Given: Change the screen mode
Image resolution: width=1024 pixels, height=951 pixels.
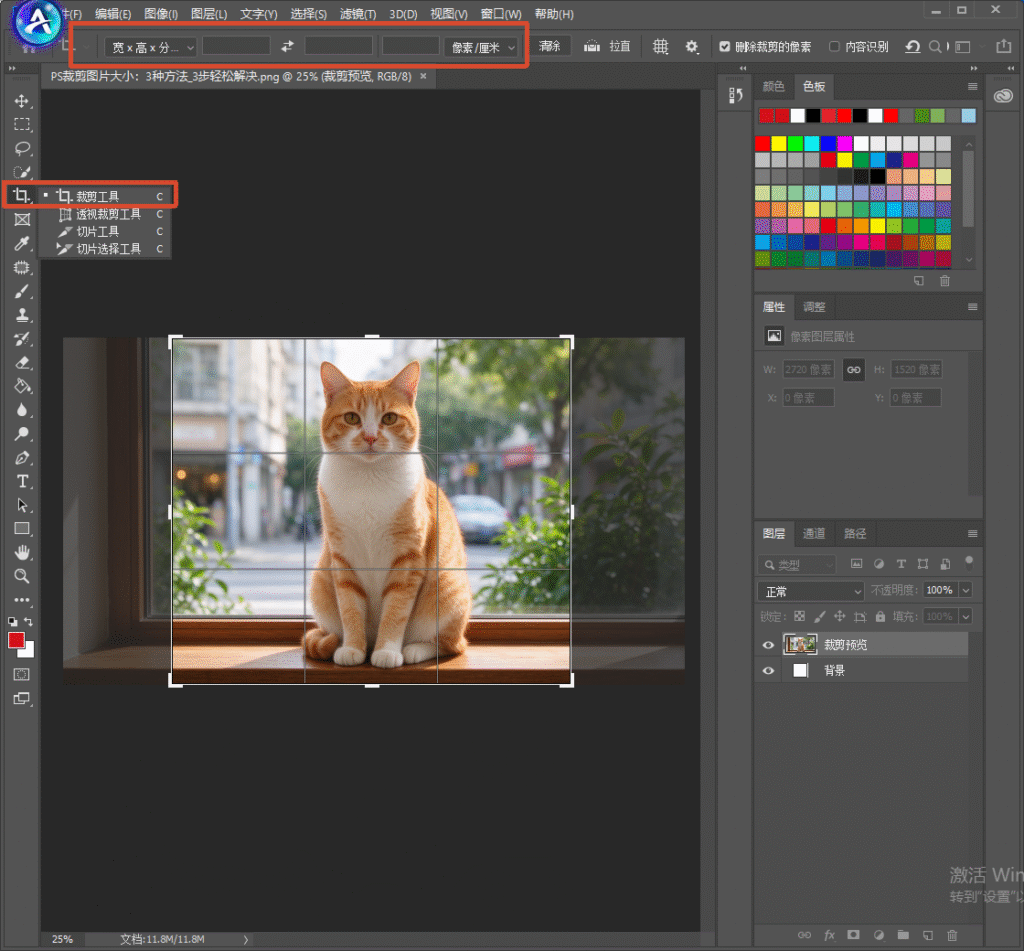Looking at the screenshot, I should [x=22, y=698].
